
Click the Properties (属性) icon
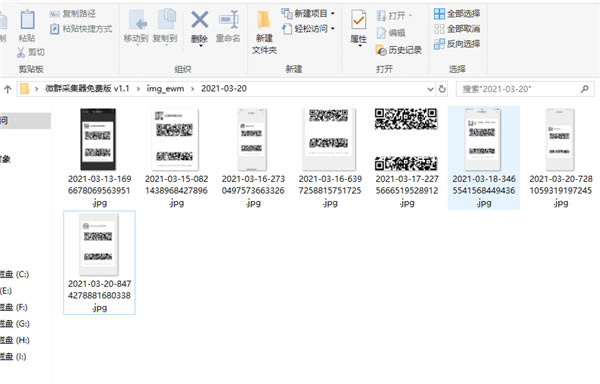point(359,21)
